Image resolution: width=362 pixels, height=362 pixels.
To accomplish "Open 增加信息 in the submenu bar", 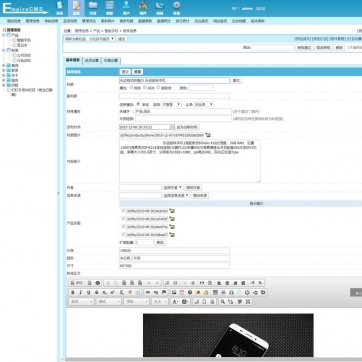I will 14,21.
